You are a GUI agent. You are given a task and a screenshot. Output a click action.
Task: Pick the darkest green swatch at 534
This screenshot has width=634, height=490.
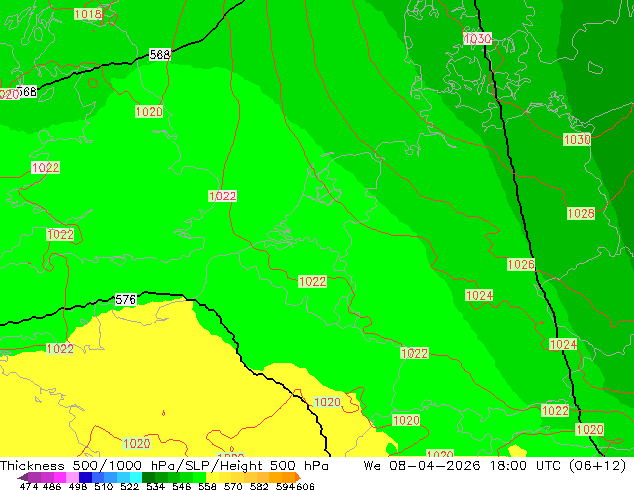(148, 477)
